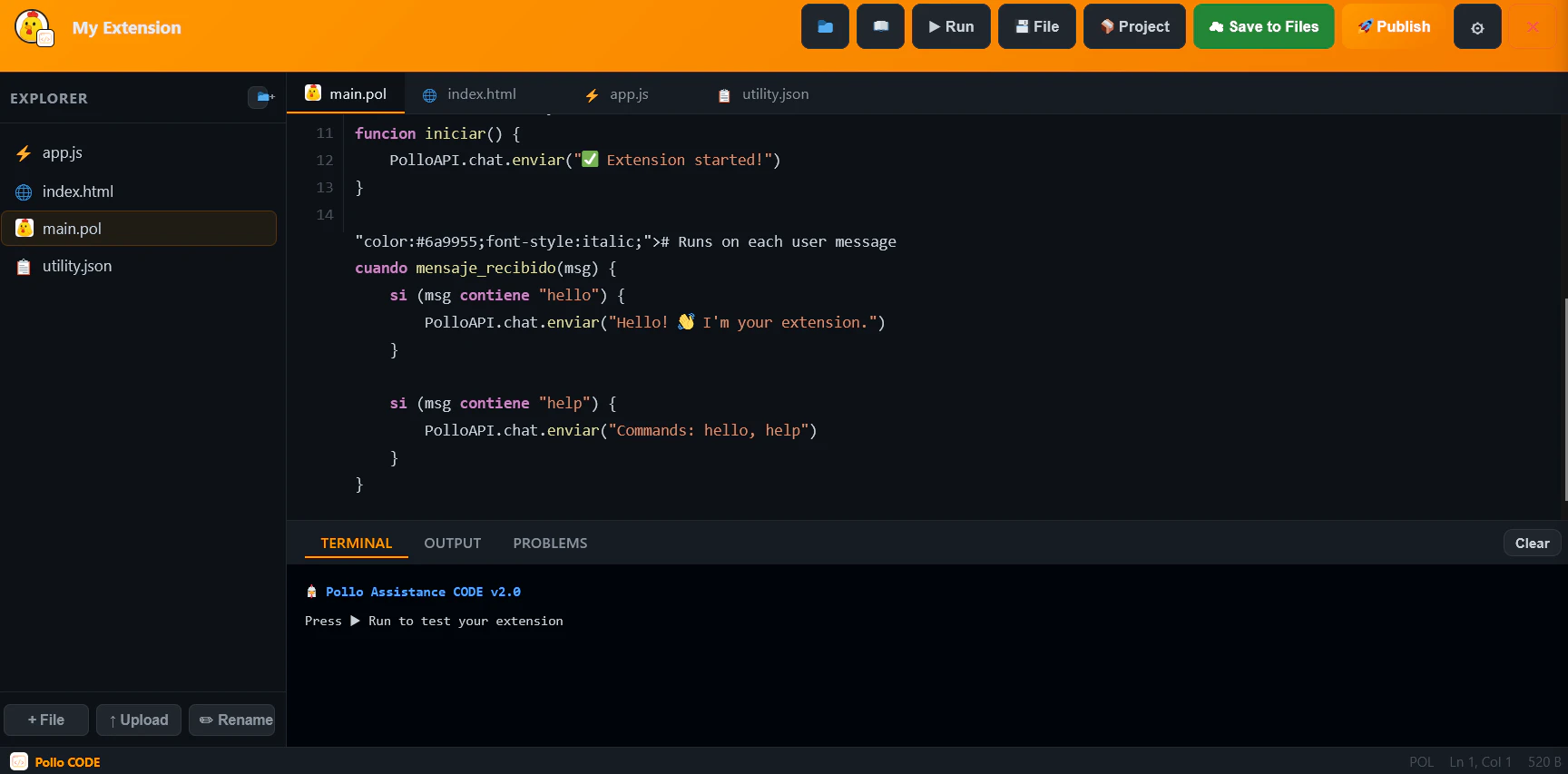Click the lightning icon on app.js tab
The height and width of the screenshot is (774, 1568).
pyautogui.click(x=592, y=95)
